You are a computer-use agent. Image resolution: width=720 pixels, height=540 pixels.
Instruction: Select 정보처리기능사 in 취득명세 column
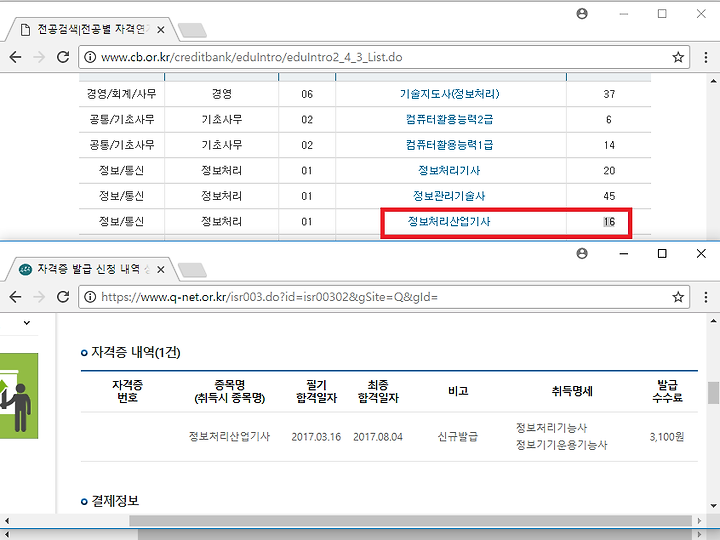[x=551, y=428]
